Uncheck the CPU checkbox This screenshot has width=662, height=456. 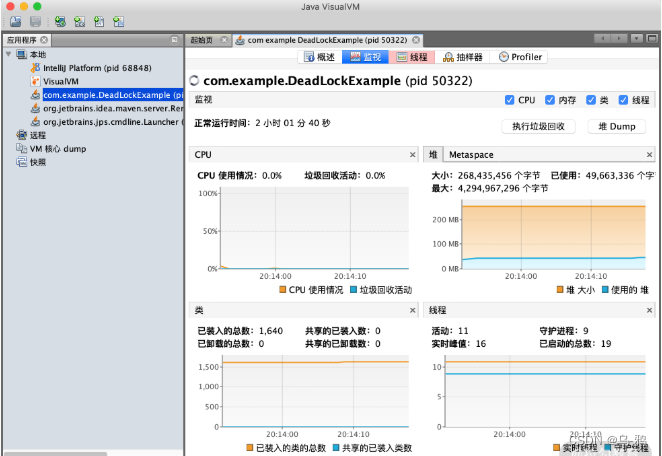point(510,100)
